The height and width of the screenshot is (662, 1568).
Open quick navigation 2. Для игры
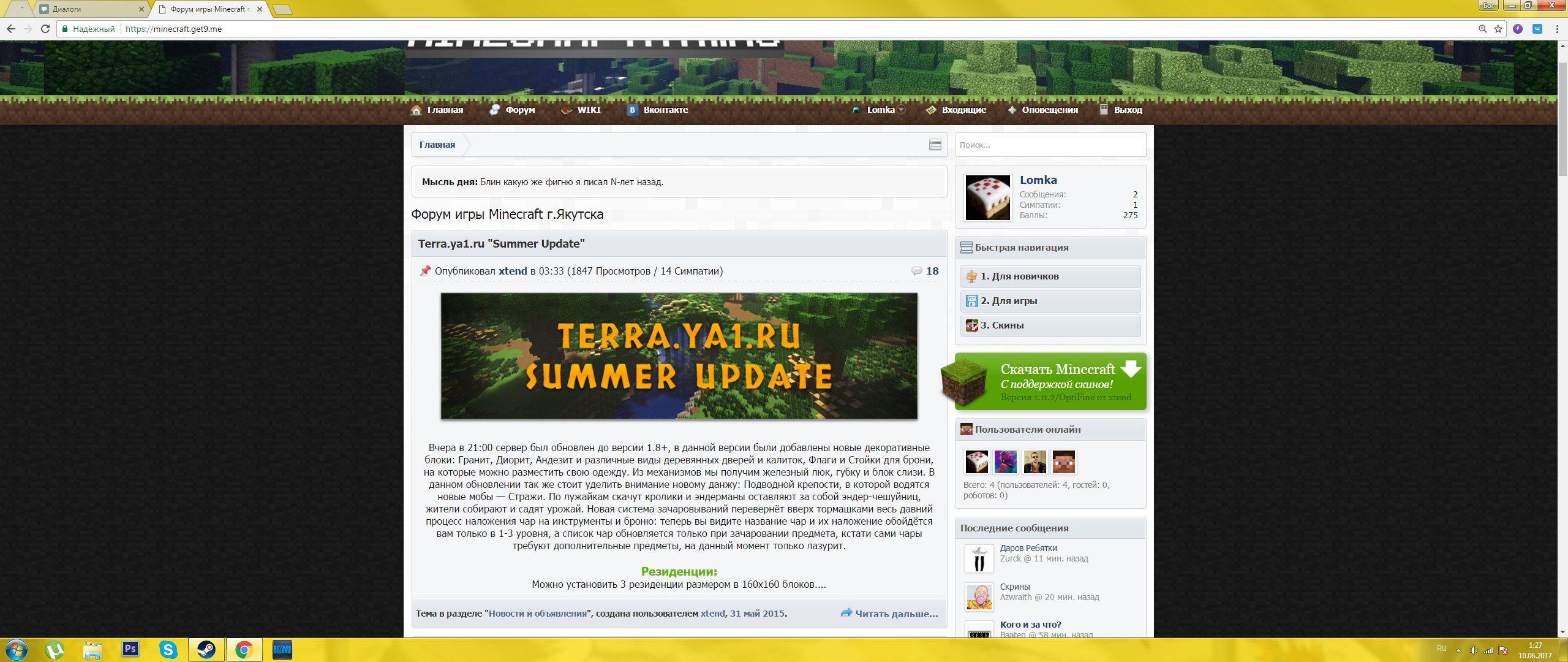(1050, 301)
